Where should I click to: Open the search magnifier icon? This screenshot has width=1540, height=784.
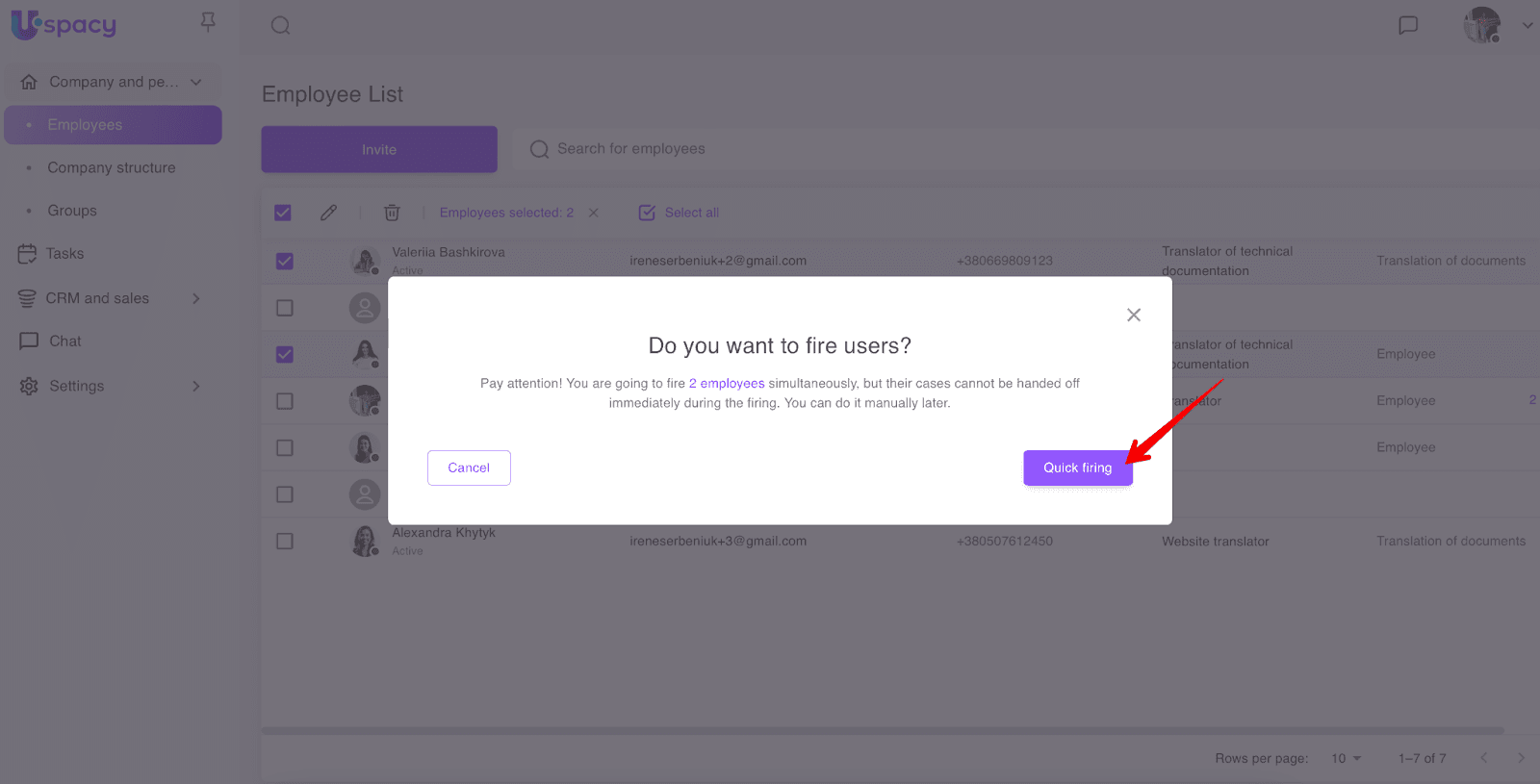(x=280, y=26)
